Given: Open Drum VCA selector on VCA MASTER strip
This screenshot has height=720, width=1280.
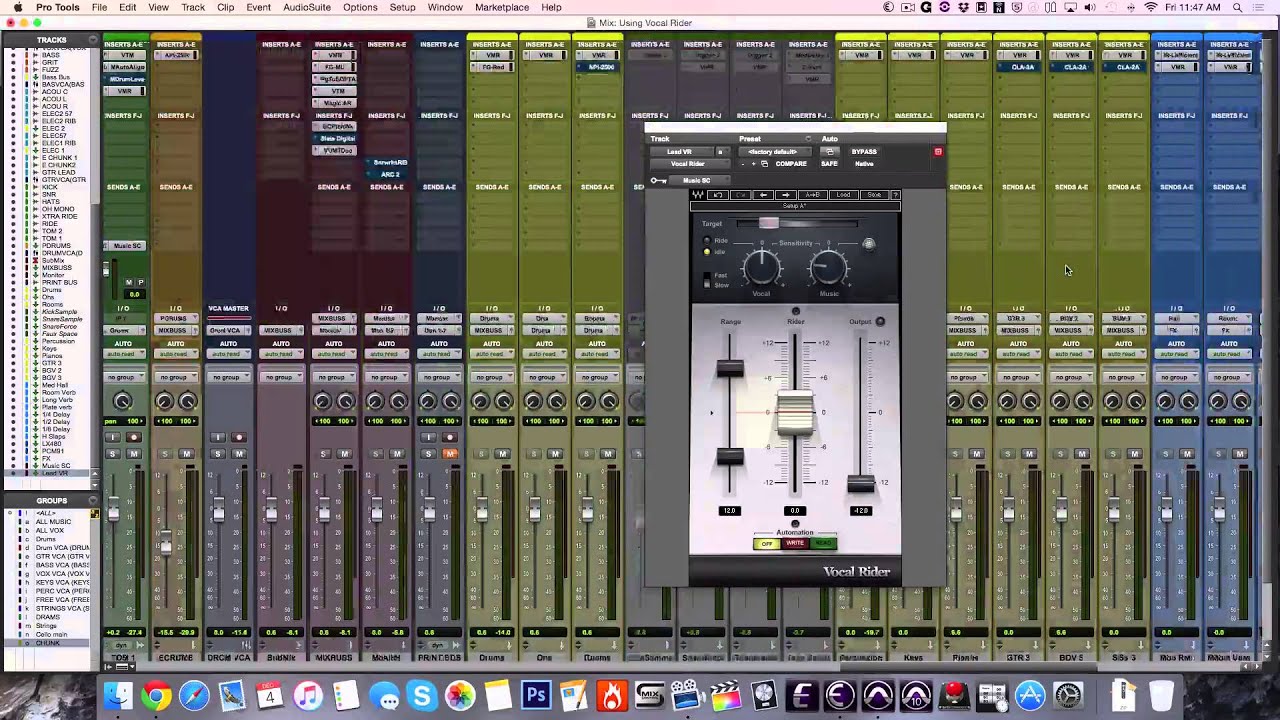Looking at the screenshot, I should click(x=228, y=330).
